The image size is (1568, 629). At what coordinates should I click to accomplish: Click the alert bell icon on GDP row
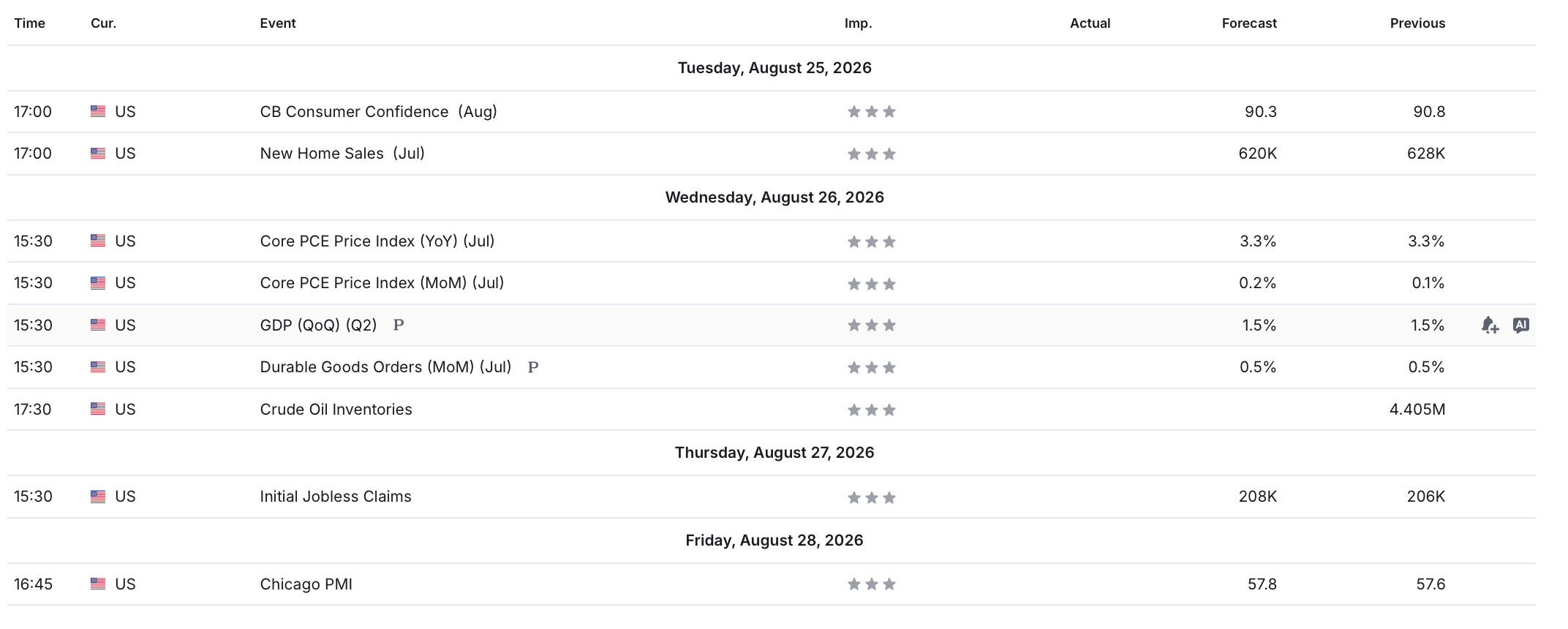tap(1490, 325)
